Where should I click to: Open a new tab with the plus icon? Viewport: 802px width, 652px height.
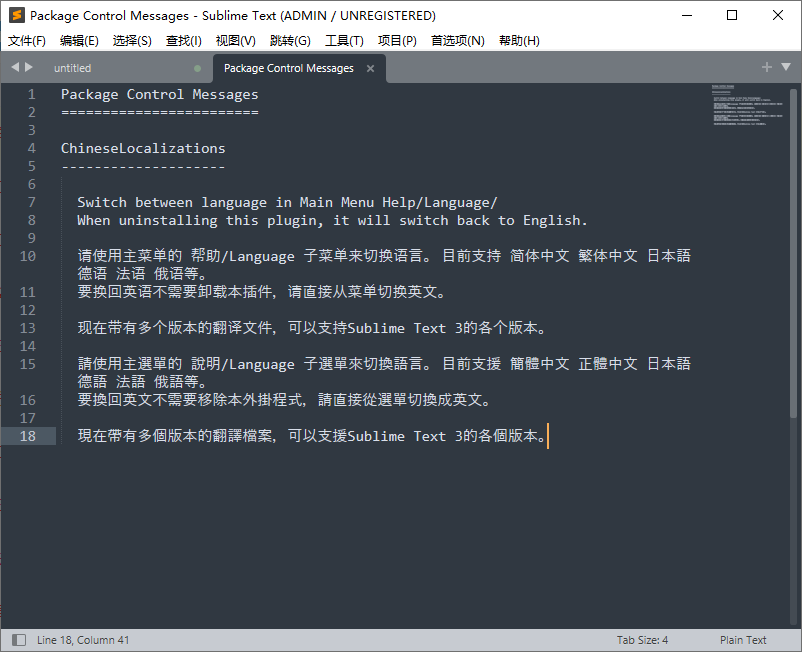(x=765, y=67)
